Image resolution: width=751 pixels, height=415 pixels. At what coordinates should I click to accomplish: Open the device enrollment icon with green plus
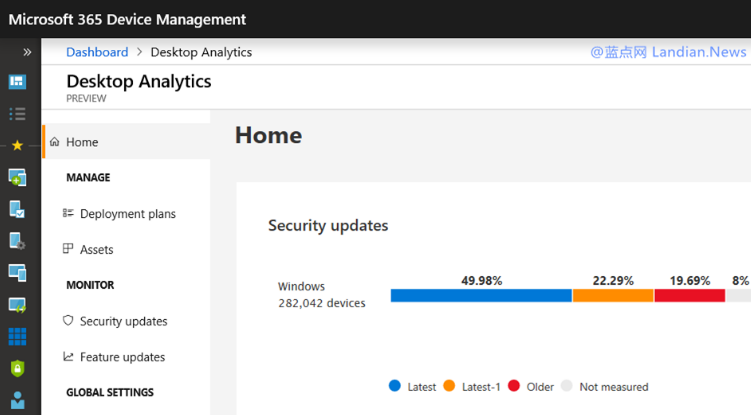click(x=17, y=177)
